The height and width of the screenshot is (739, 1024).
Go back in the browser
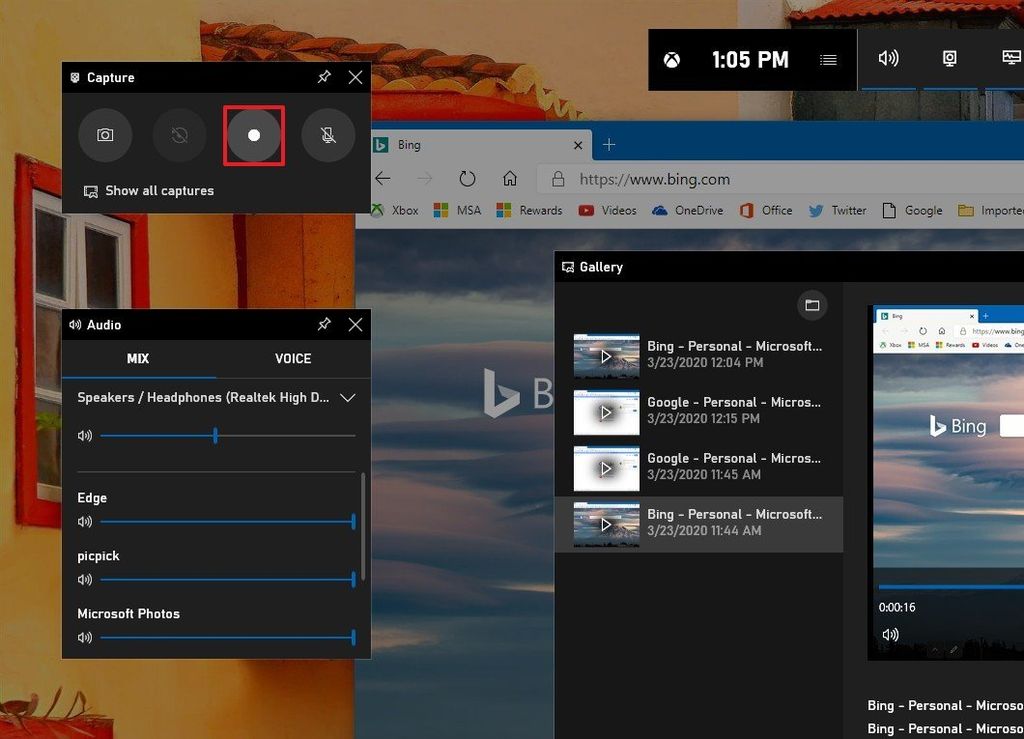coord(383,178)
